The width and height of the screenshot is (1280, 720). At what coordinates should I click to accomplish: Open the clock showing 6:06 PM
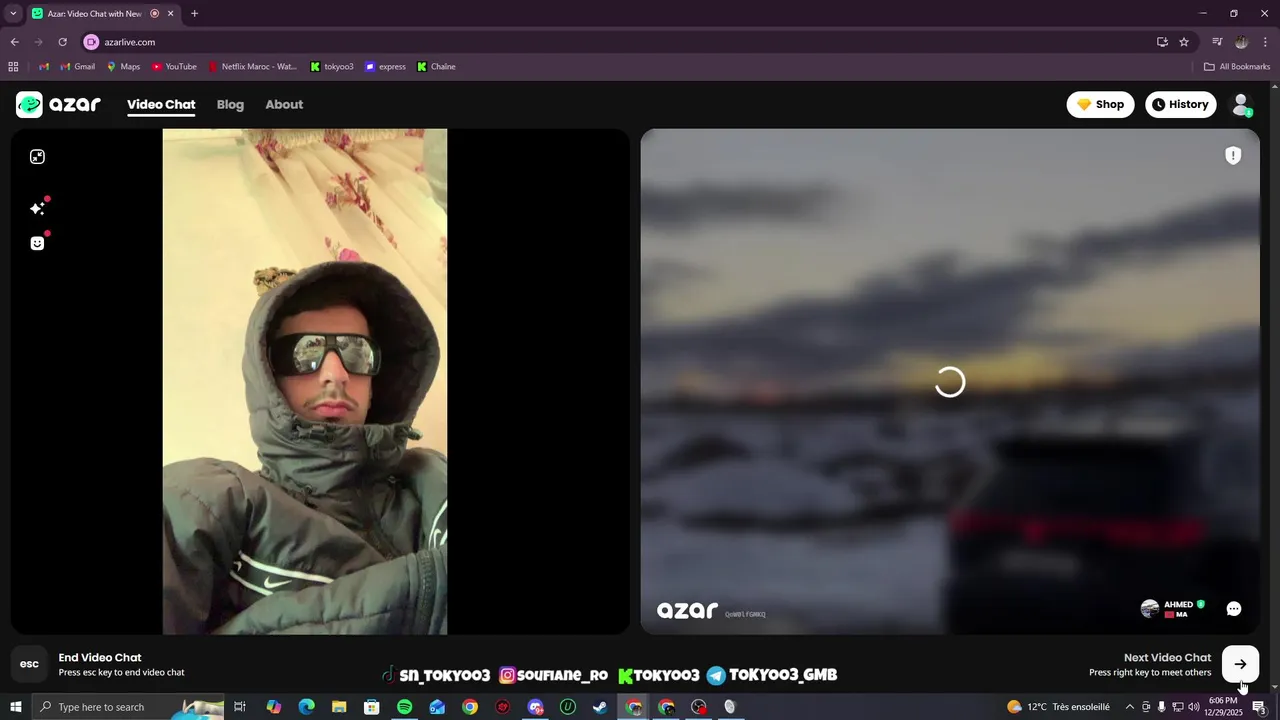click(x=1223, y=707)
